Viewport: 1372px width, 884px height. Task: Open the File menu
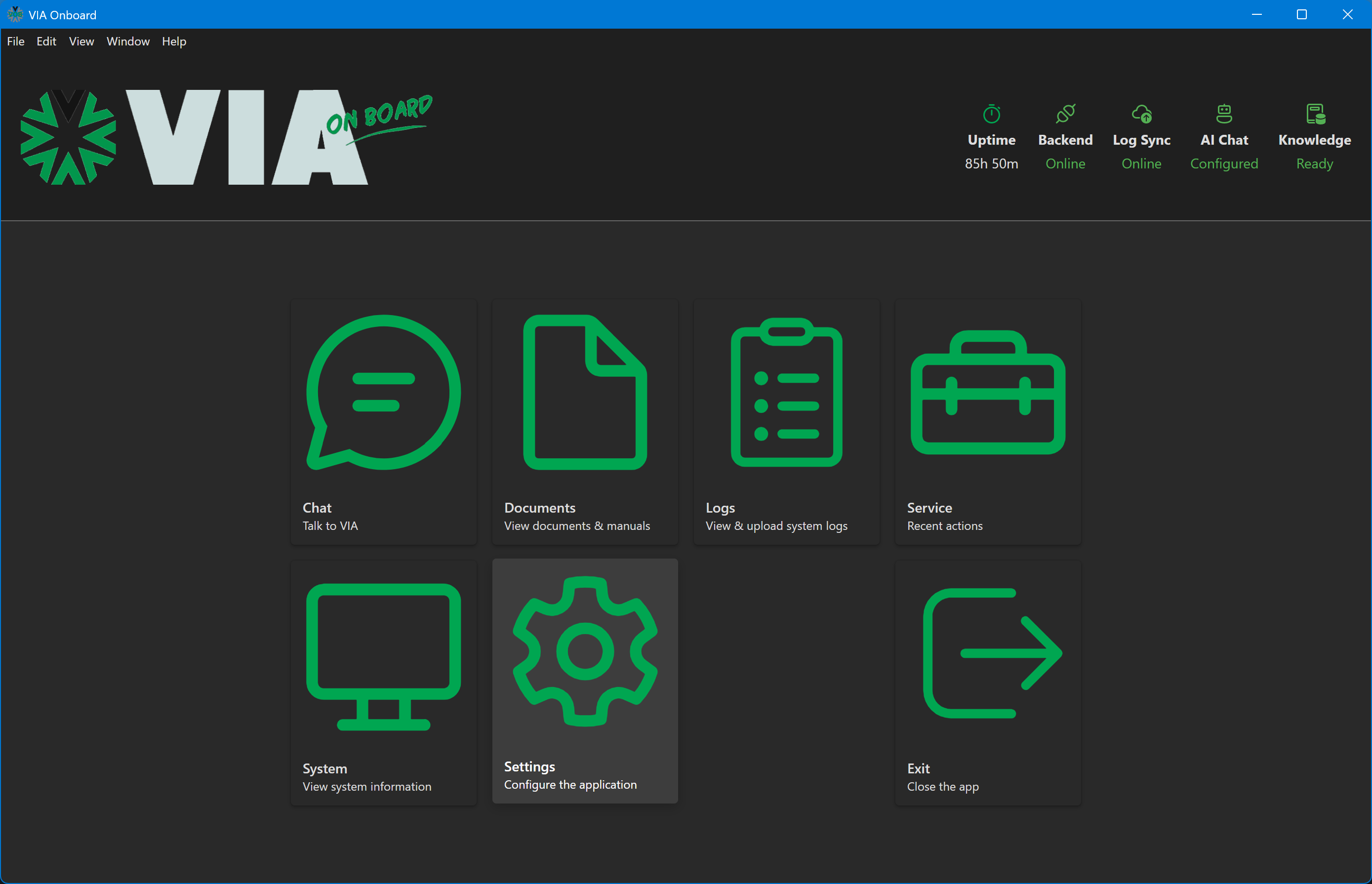coord(15,41)
